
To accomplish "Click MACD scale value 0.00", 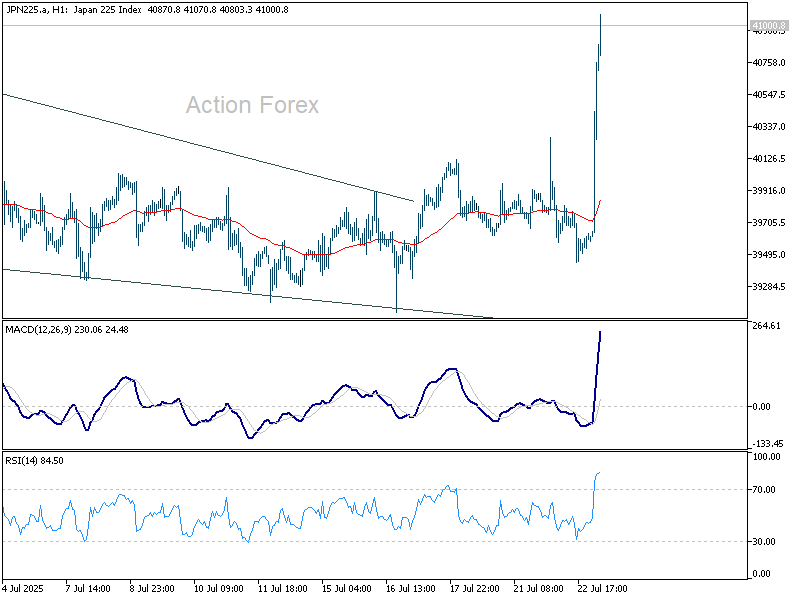I will pos(761,407).
